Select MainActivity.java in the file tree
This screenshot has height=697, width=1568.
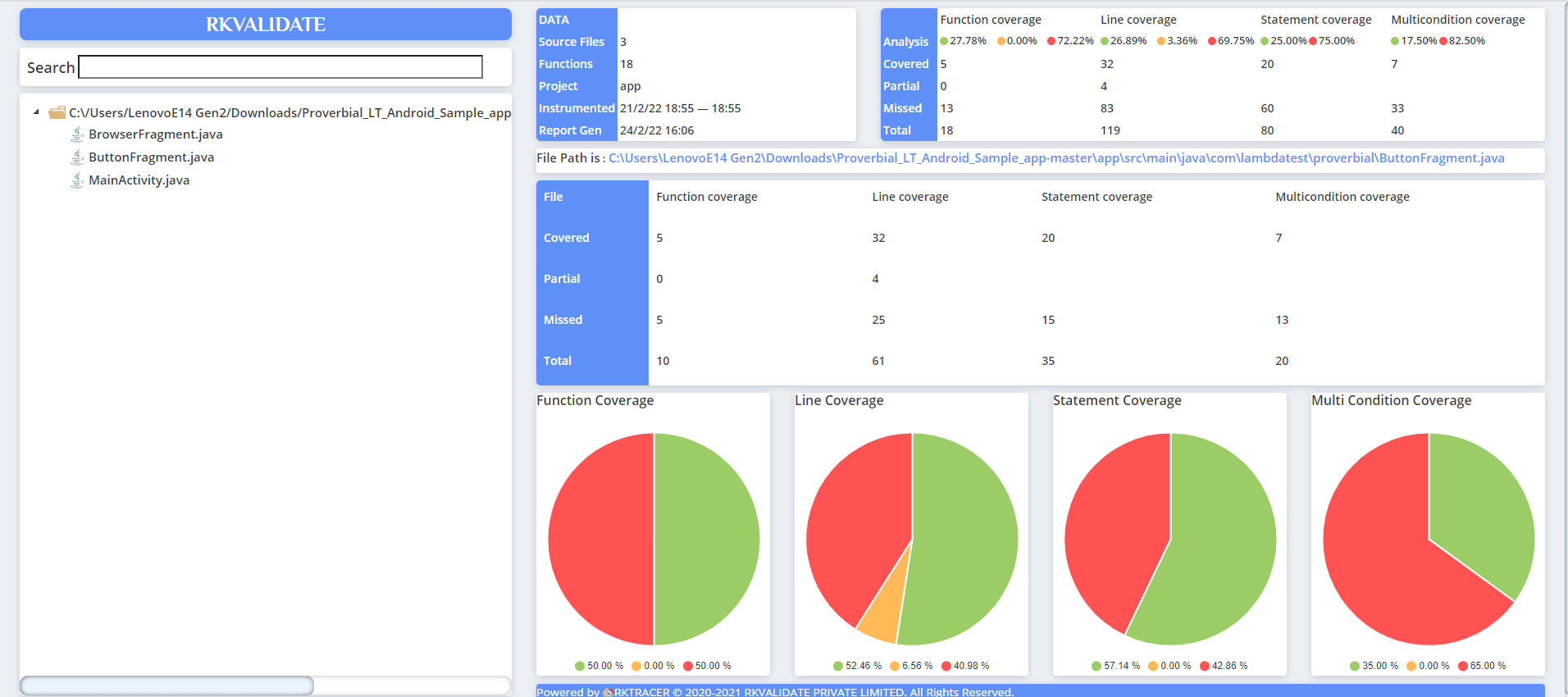(139, 180)
